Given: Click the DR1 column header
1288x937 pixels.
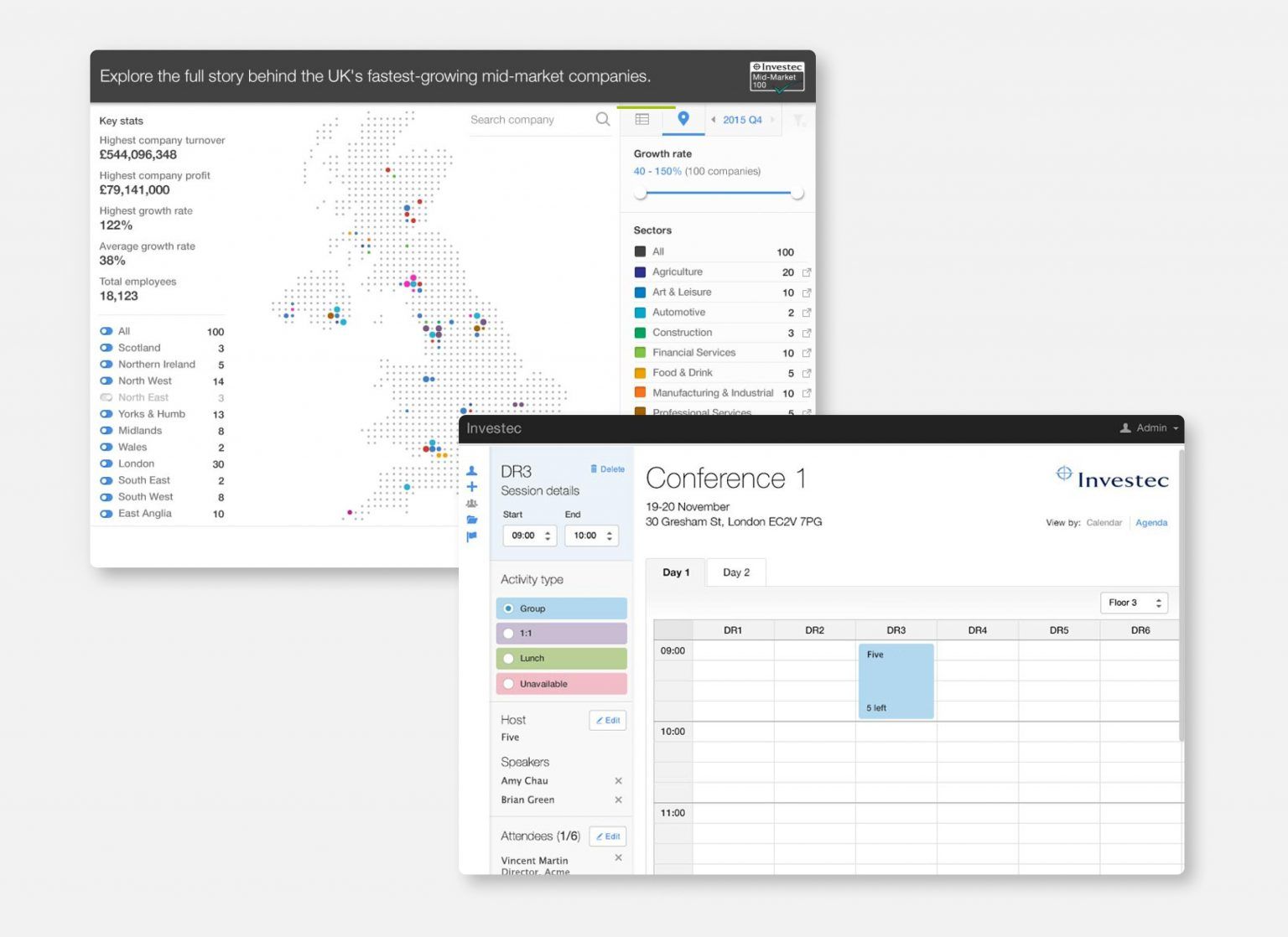Looking at the screenshot, I should click(733, 630).
